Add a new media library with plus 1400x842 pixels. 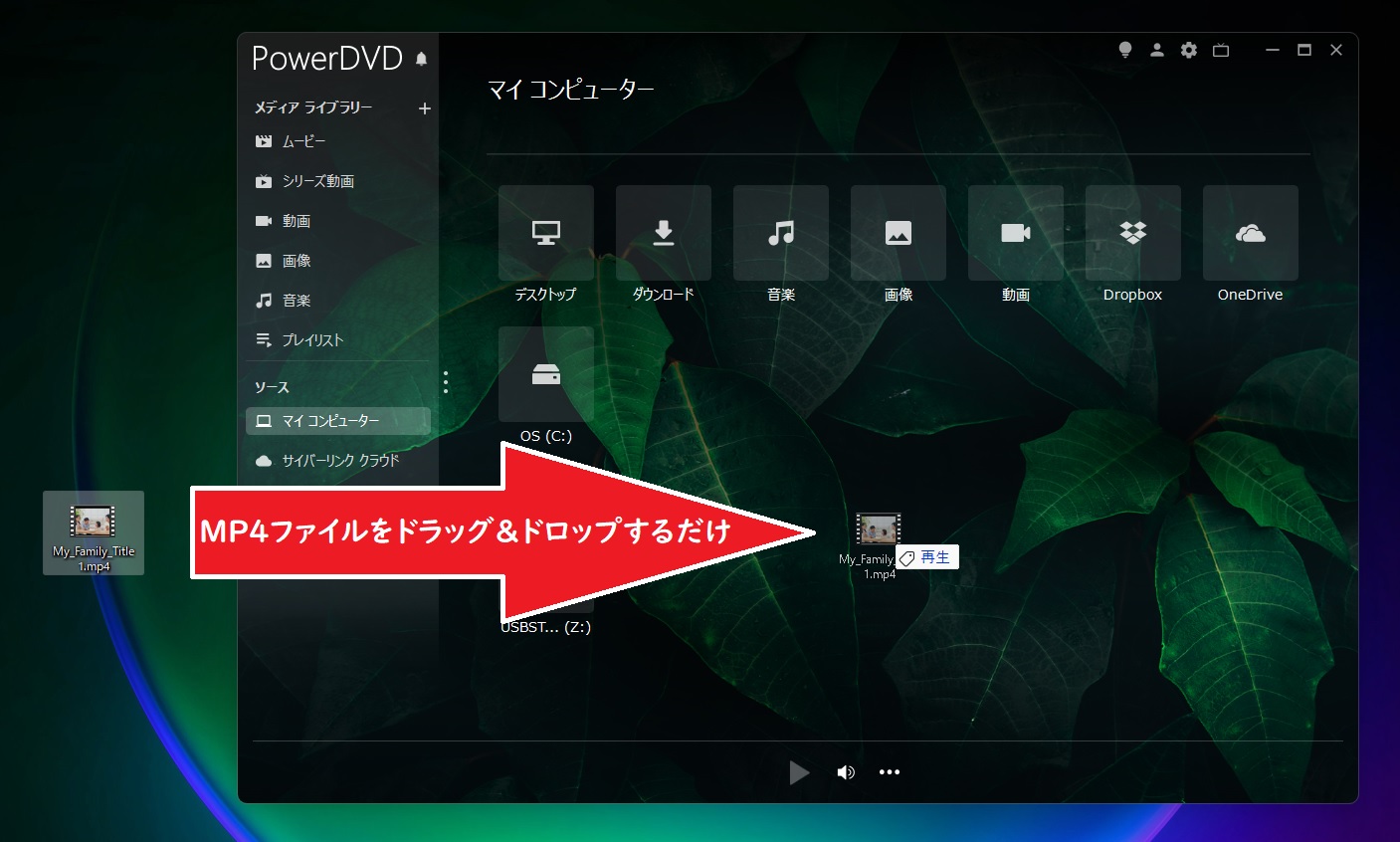425,108
